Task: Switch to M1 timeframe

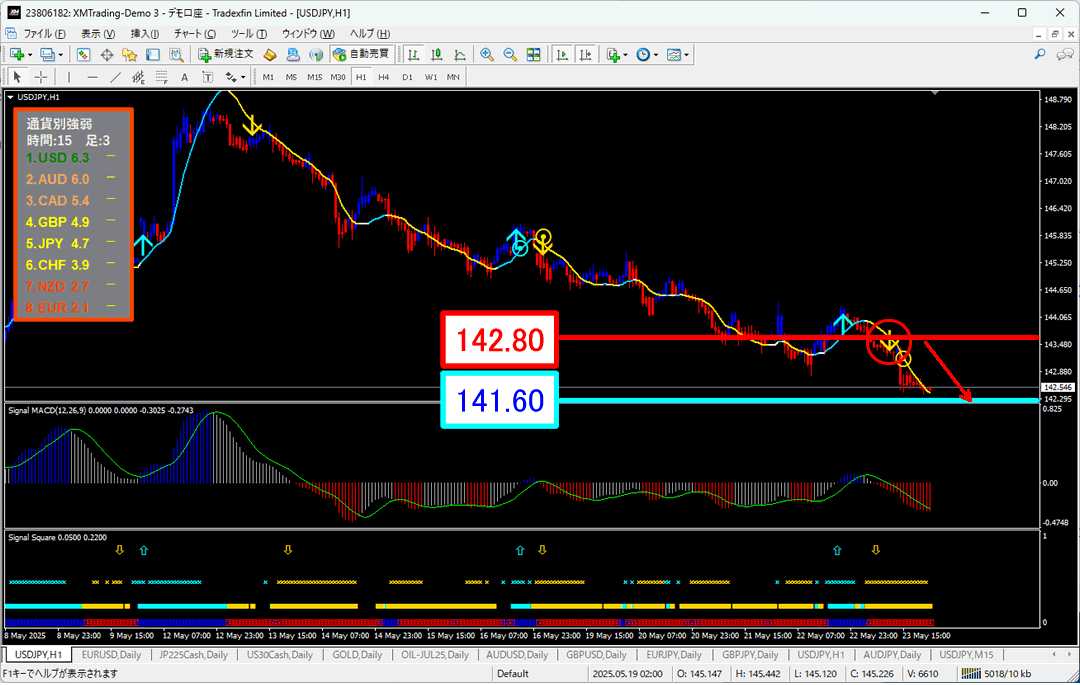Action: tap(269, 77)
